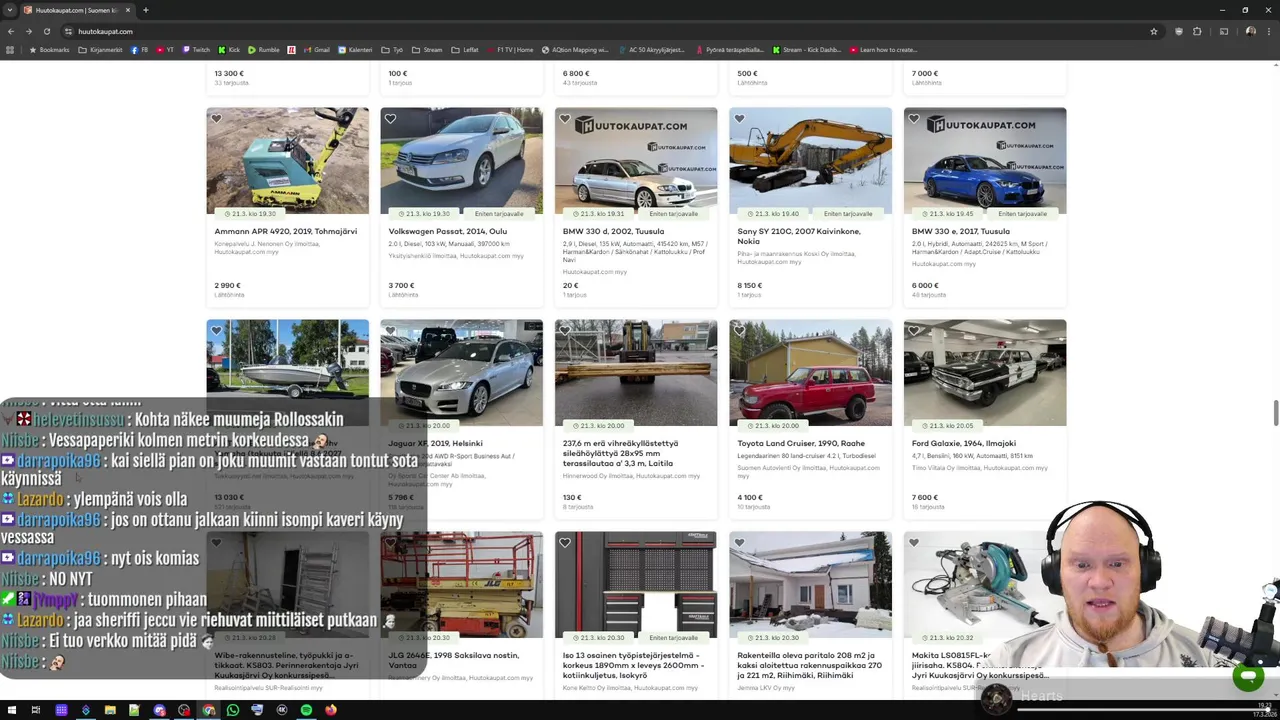Open Sany SY 210C Kaivinkone listing title
The height and width of the screenshot is (720, 1280).
pyautogui.click(x=798, y=236)
